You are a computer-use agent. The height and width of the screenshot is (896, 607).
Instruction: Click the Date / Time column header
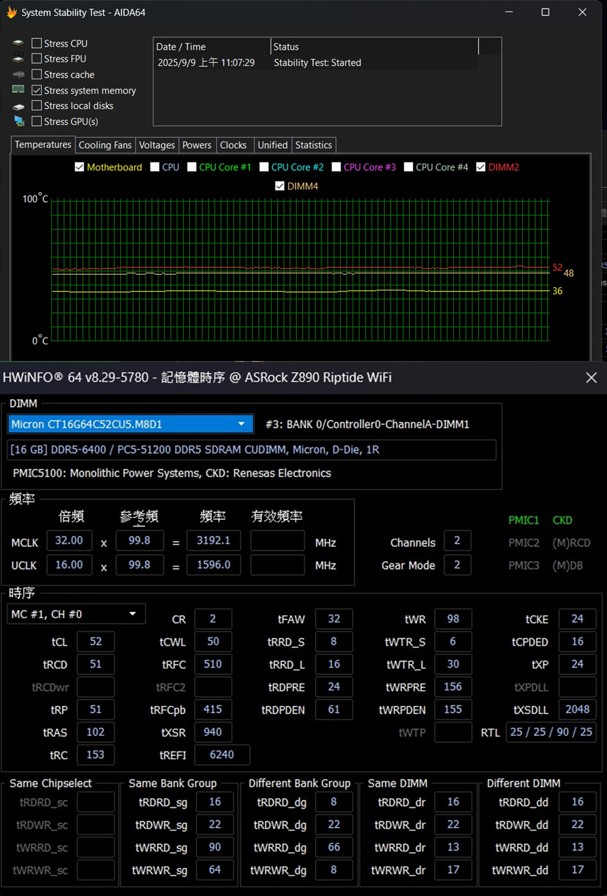[212, 47]
